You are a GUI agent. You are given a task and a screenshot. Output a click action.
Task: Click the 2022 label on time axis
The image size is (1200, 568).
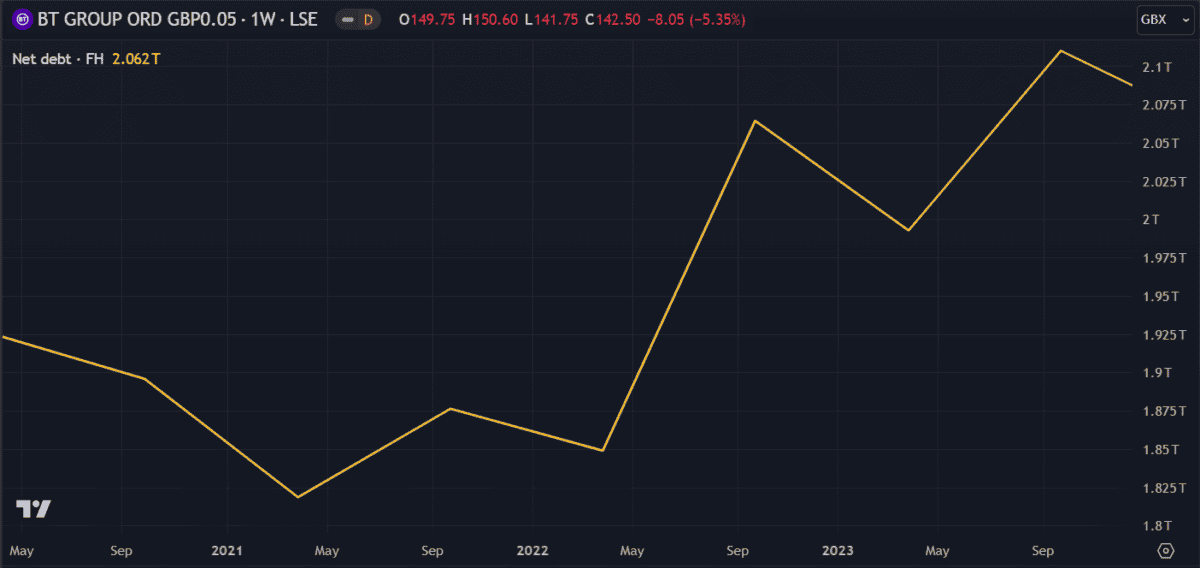532,551
